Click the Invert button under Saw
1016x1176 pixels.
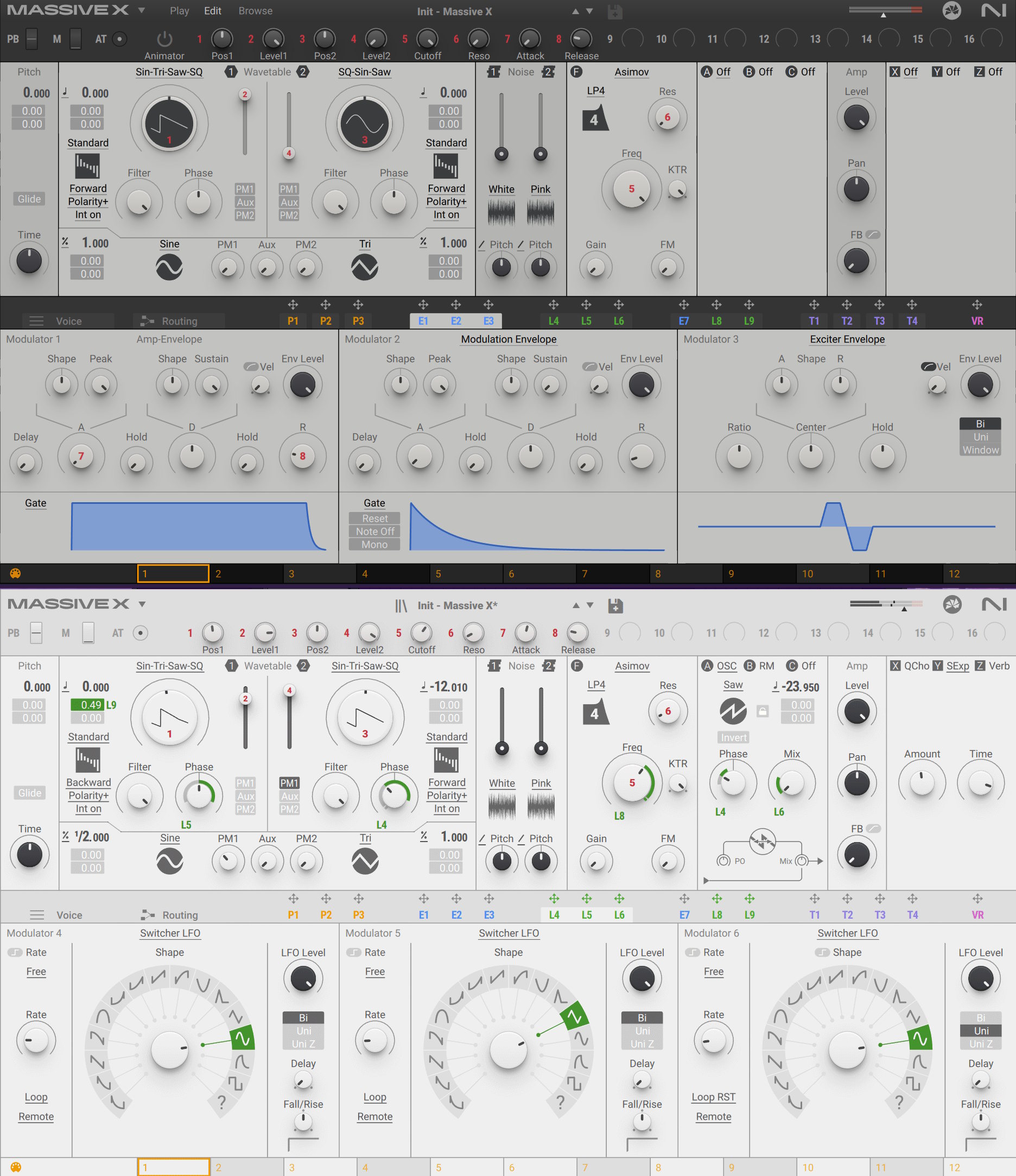[733, 737]
